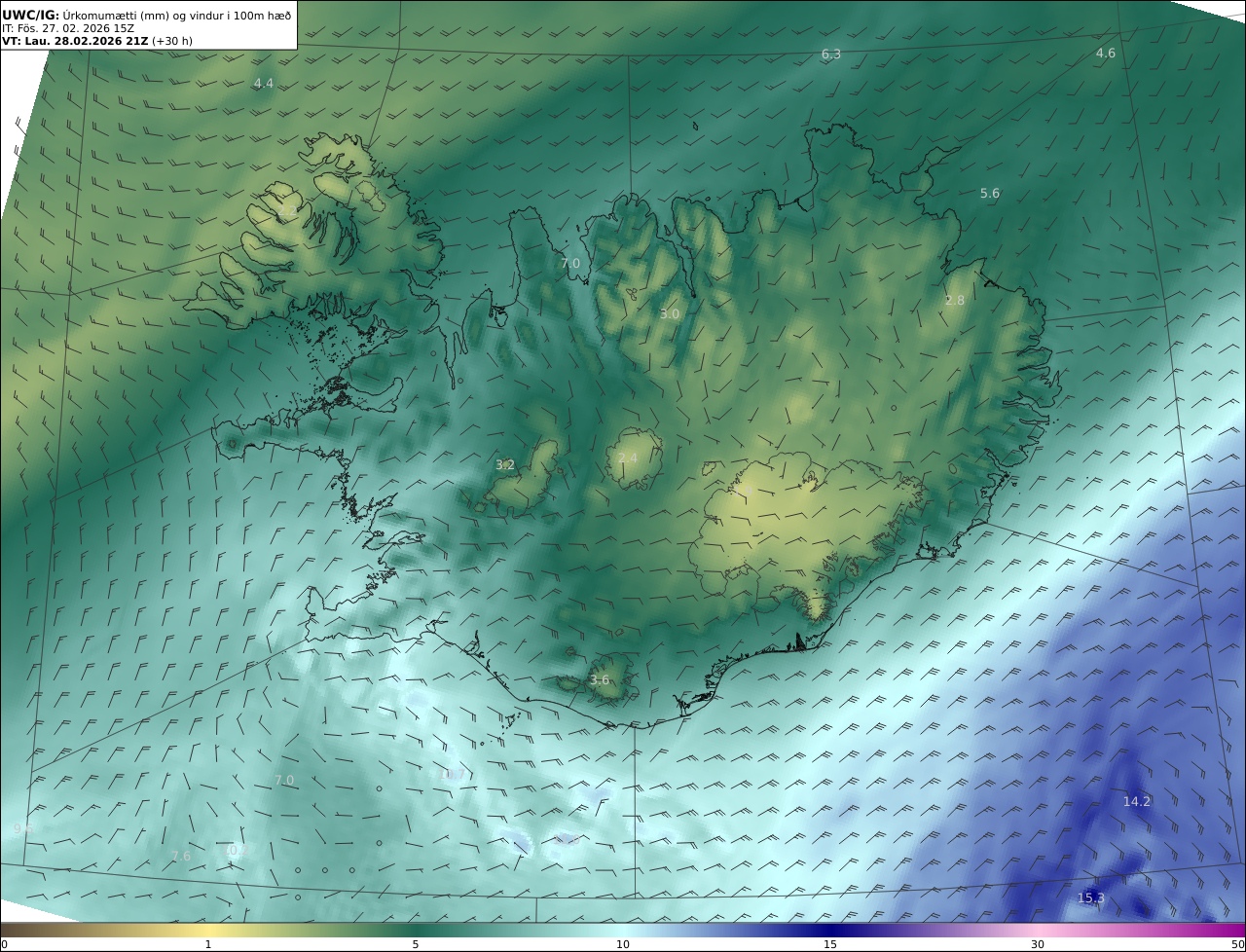Screen dimensions: 1246x952
Task: Click the colour scale tick labelled 50
Action: click(1238, 944)
